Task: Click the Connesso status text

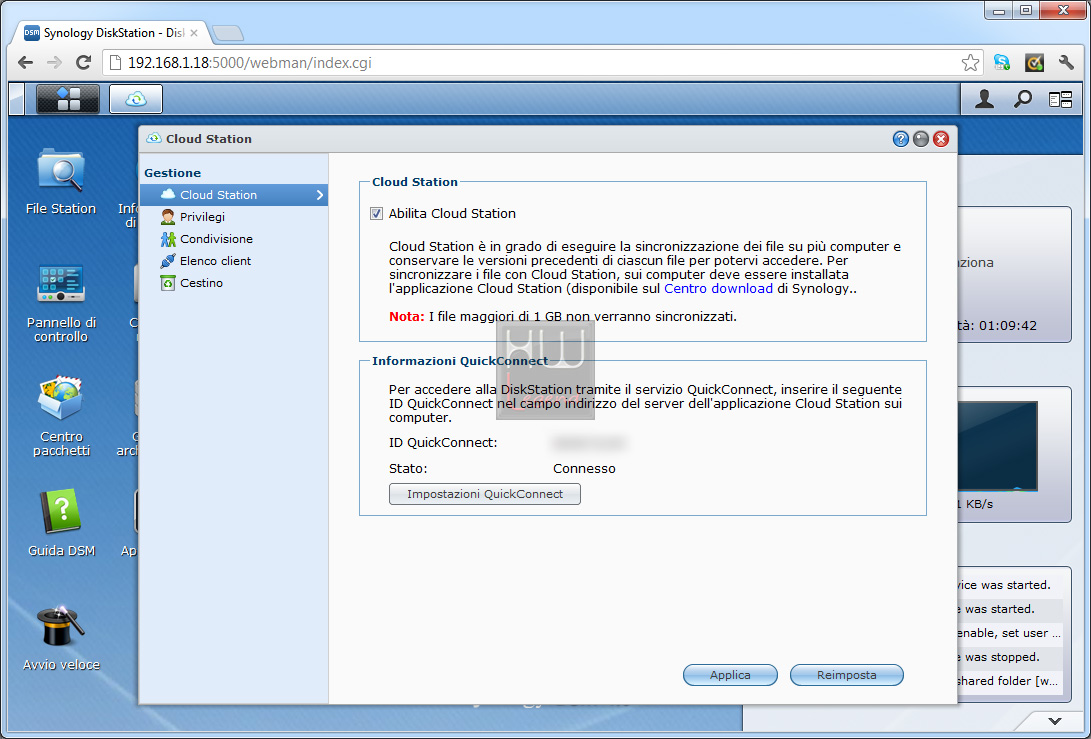Action: click(584, 469)
